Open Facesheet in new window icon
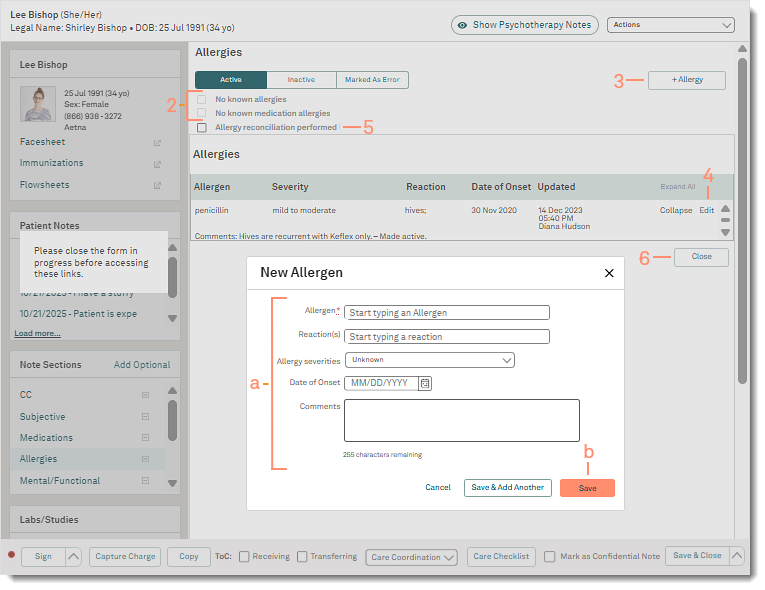This screenshot has width=765, height=590. [x=157, y=142]
